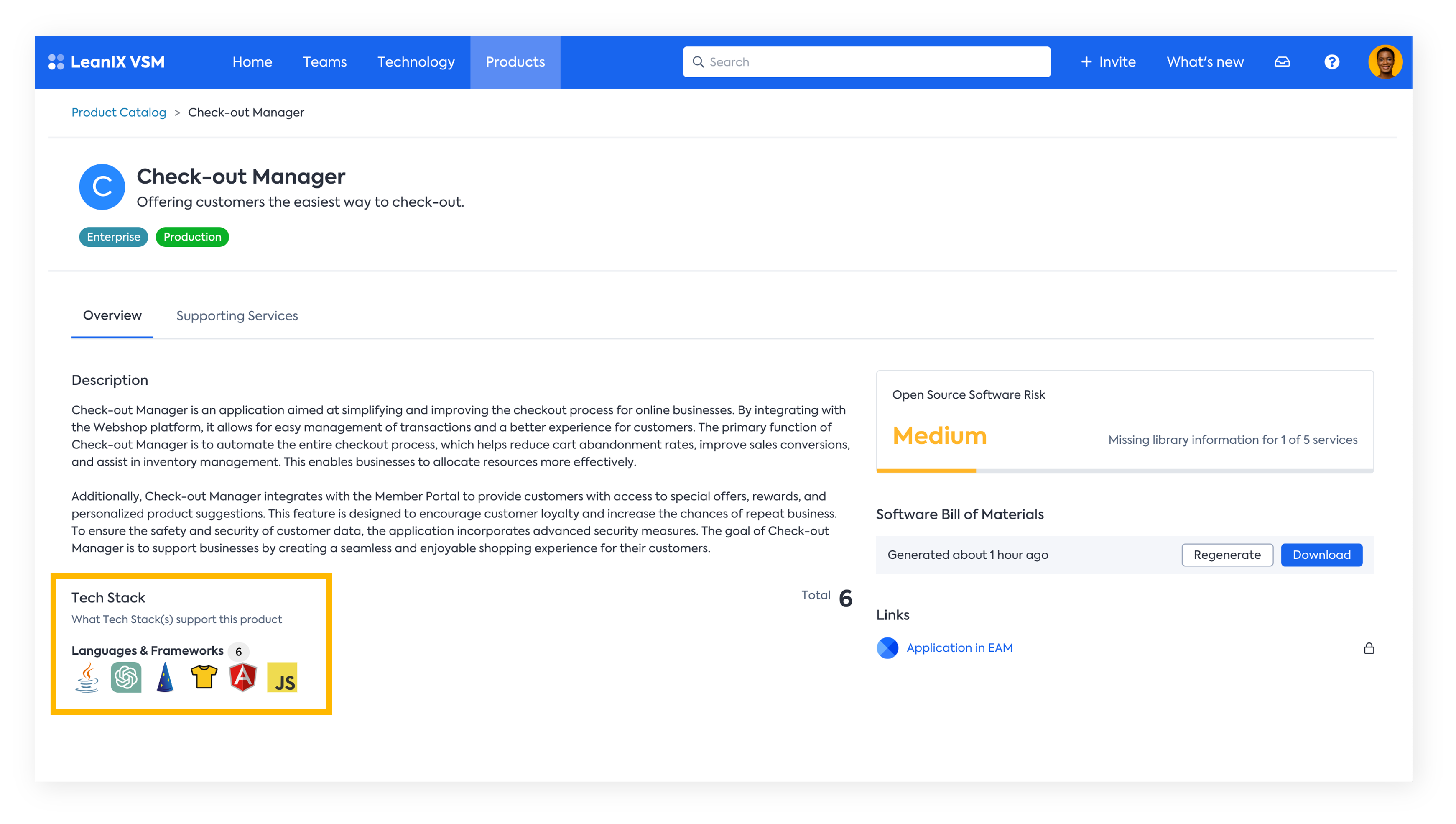Open the Teams menu item
This screenshot has width=1456, height=824.
pyautogui.click(x=324, y=61)
